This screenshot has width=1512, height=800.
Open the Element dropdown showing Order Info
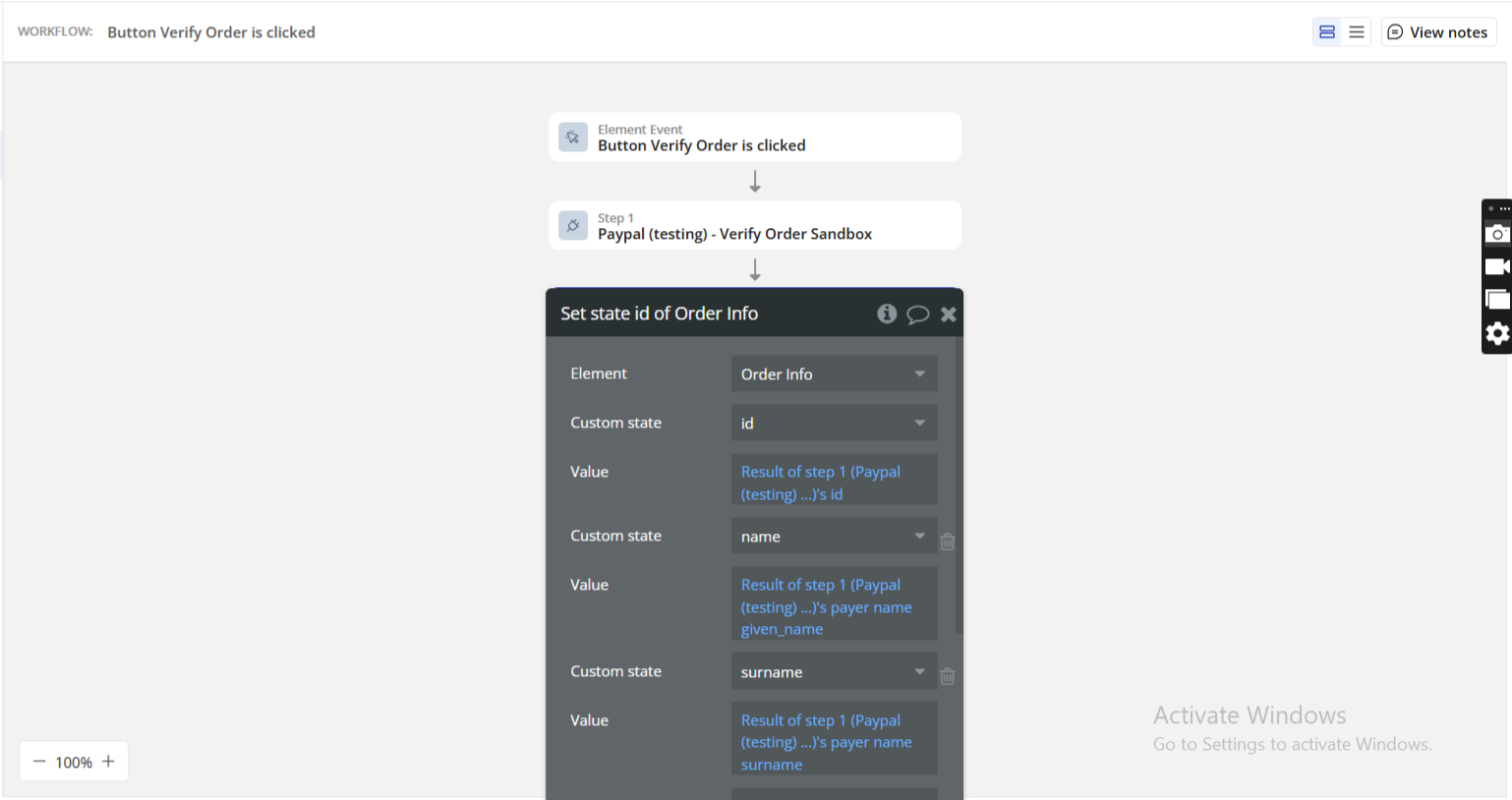click(x=833, y=374)
